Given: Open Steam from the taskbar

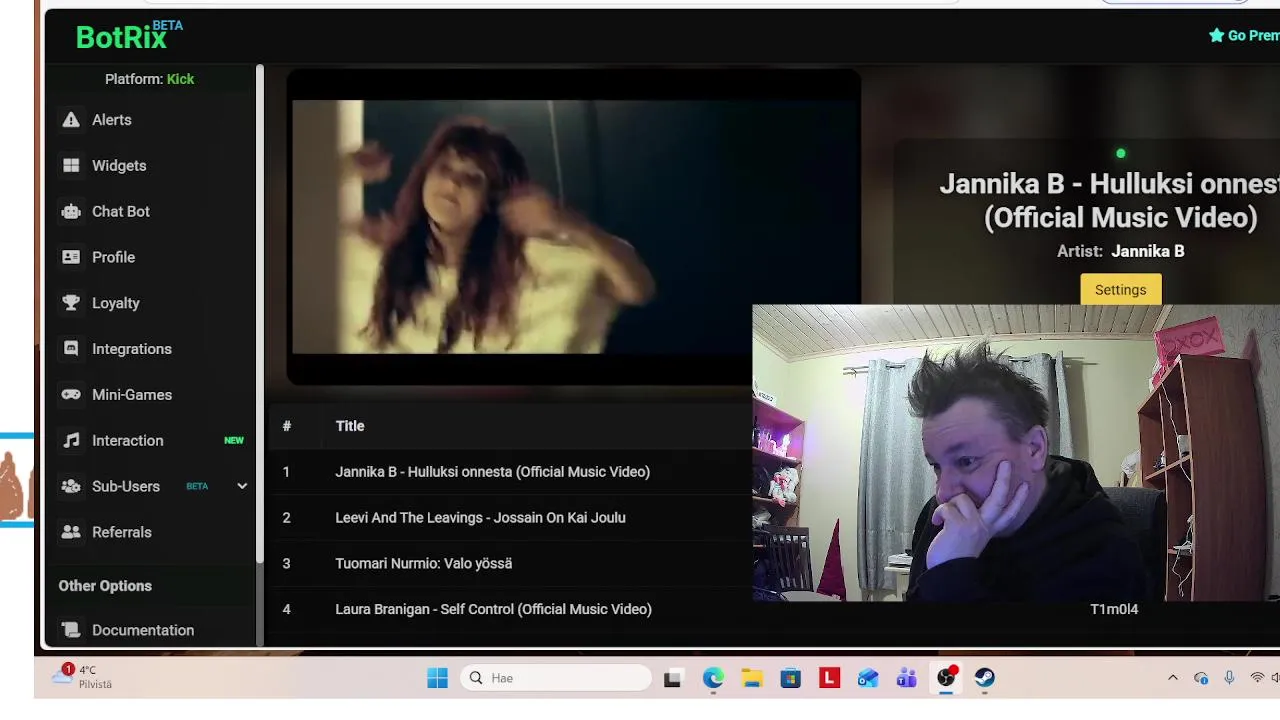Looking at the screenshot, I should [x=985, y=678].
